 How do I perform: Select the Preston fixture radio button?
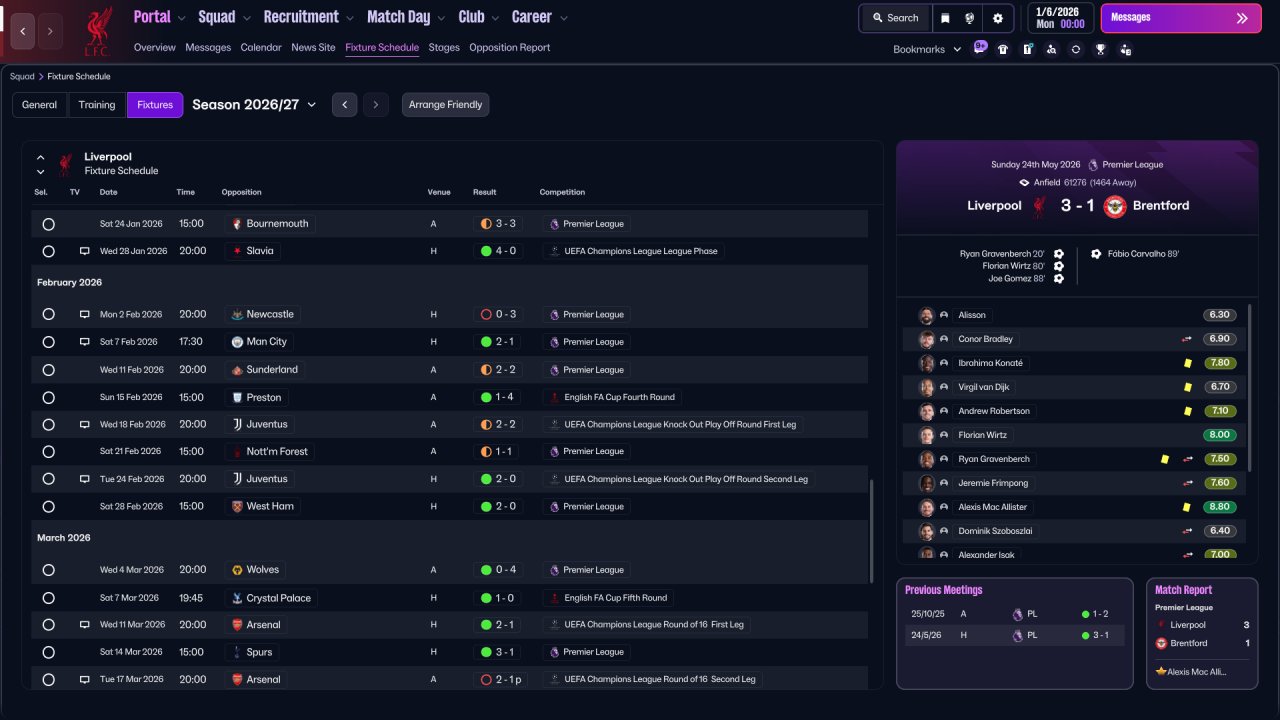48,397
